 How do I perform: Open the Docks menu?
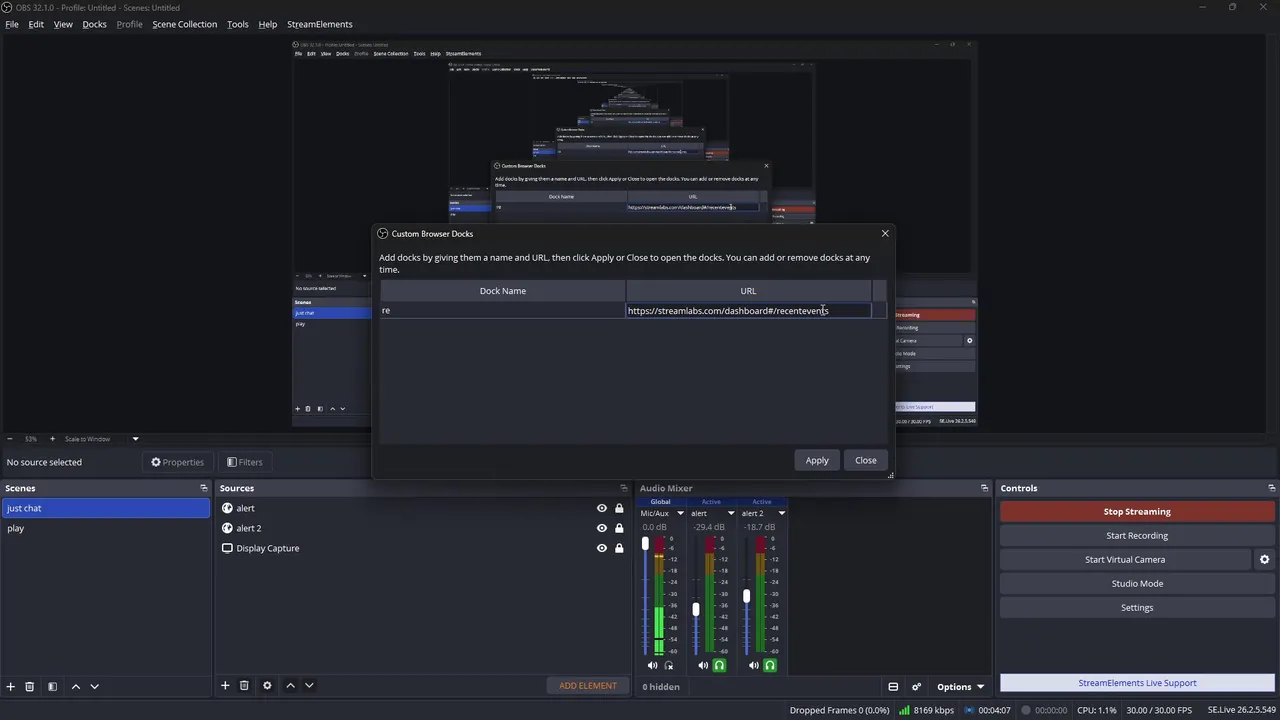(x=94, y=24)
